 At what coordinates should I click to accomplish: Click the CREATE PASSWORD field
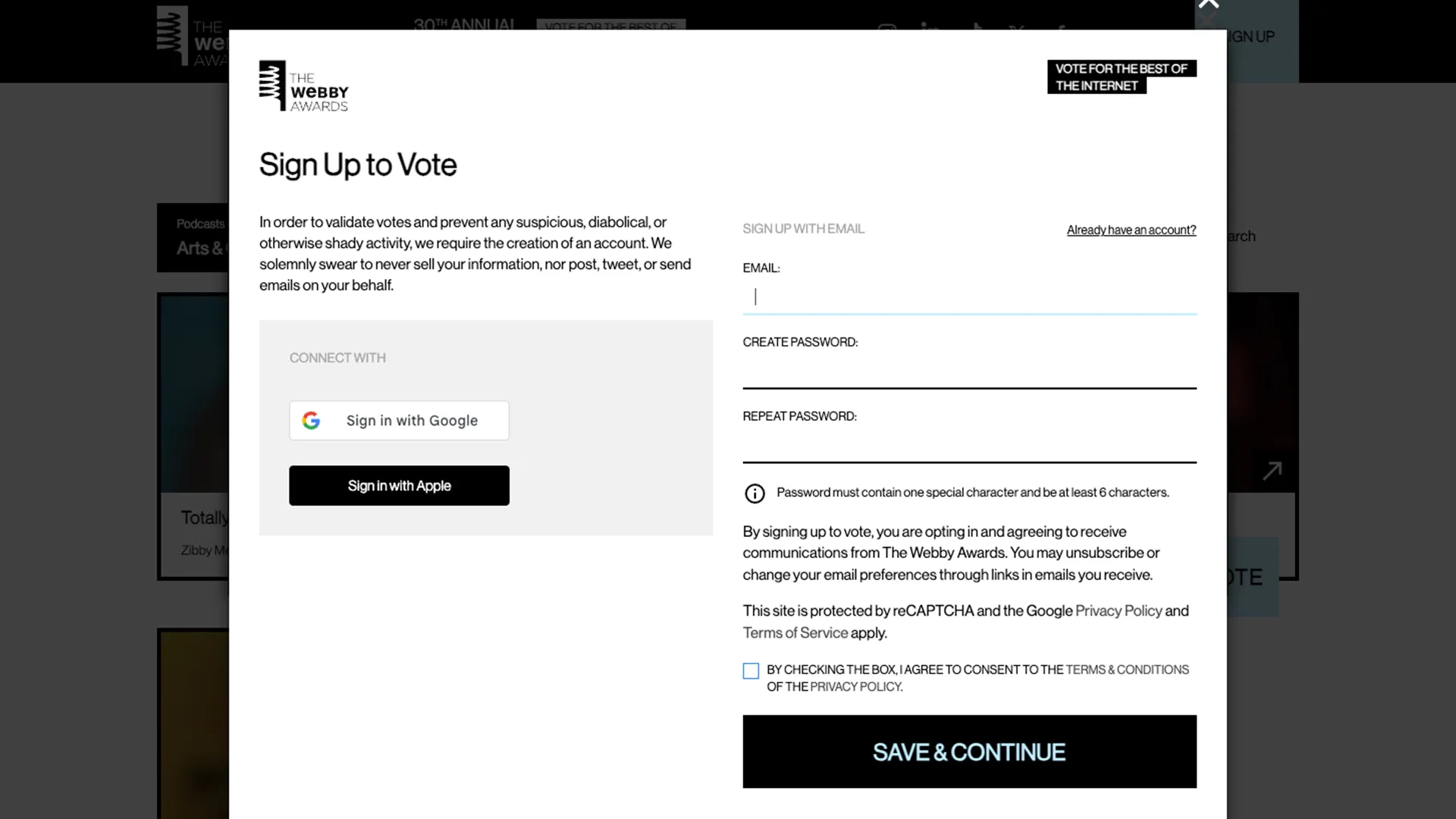click(x=969, y=371)
